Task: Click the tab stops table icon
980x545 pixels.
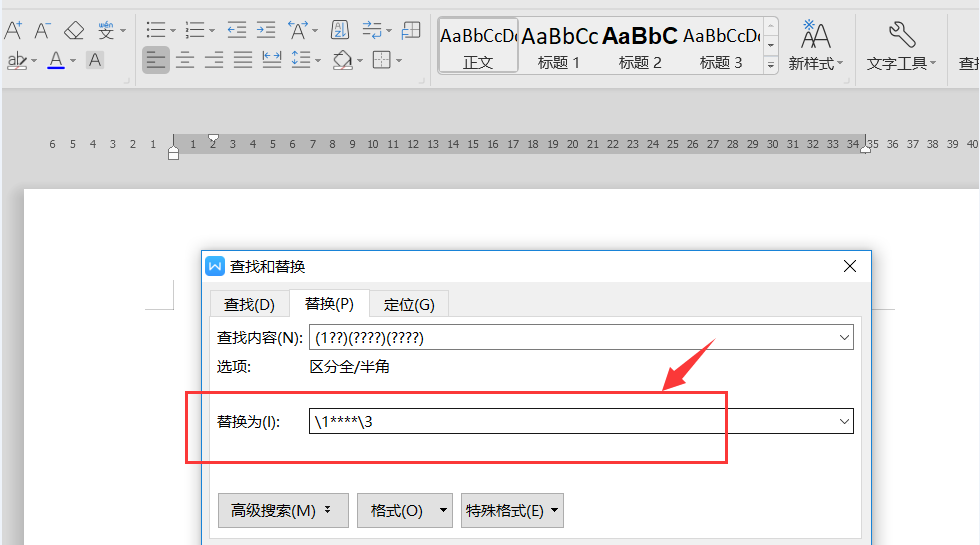Action: click(411, 30)
